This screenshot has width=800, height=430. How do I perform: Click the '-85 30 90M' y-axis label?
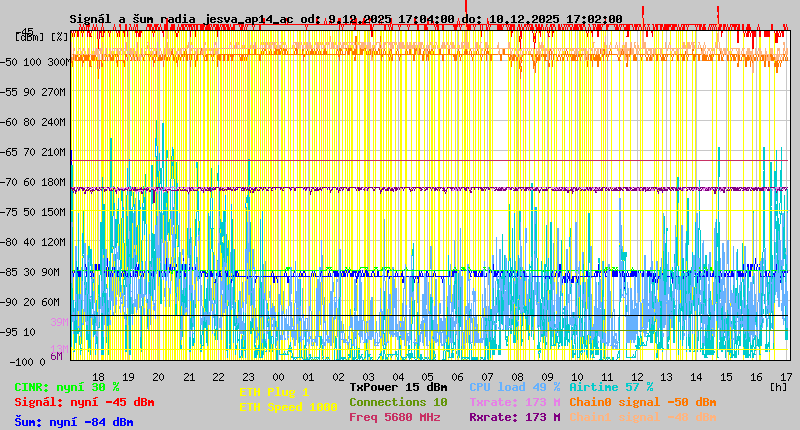(x=30, y=272)
